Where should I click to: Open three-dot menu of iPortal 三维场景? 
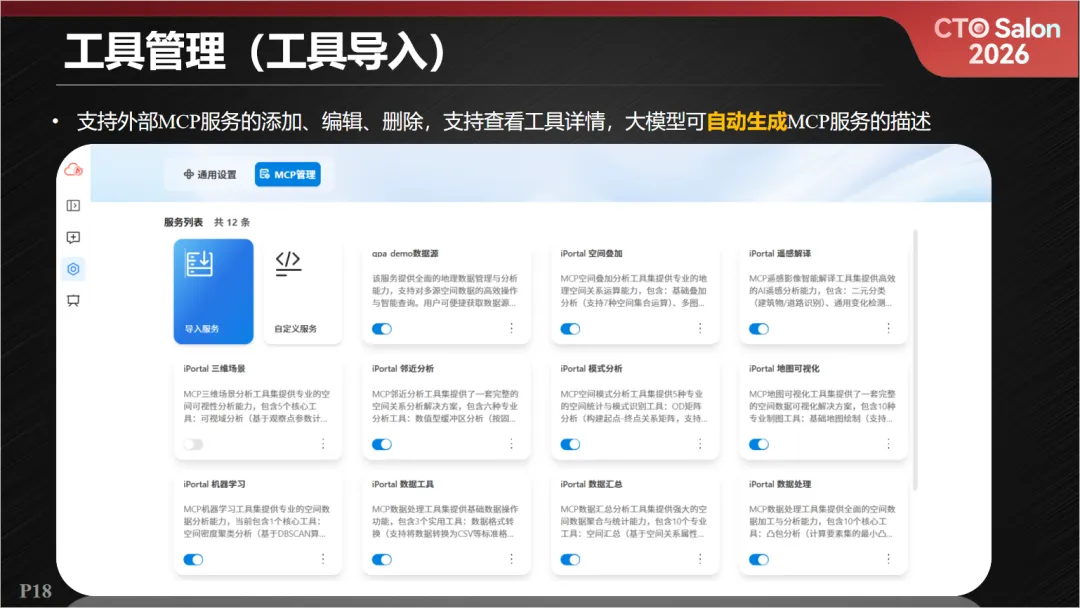pos(322,443)
